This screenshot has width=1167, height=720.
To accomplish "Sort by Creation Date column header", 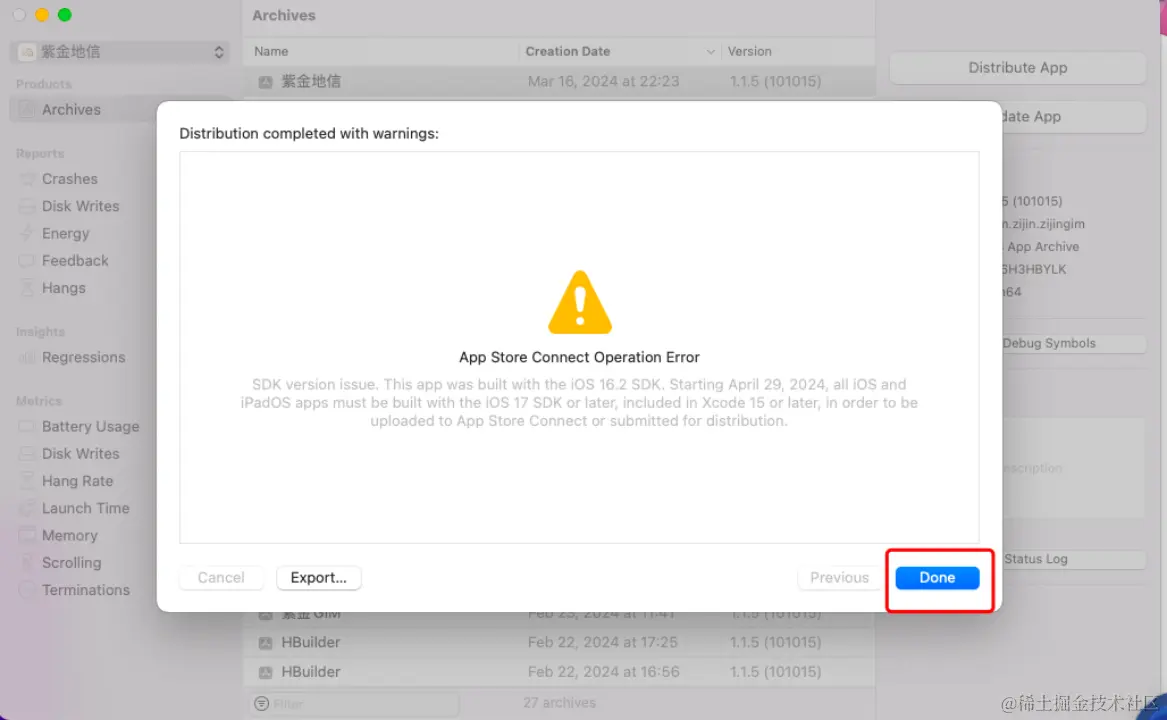I will coord(619,51).
